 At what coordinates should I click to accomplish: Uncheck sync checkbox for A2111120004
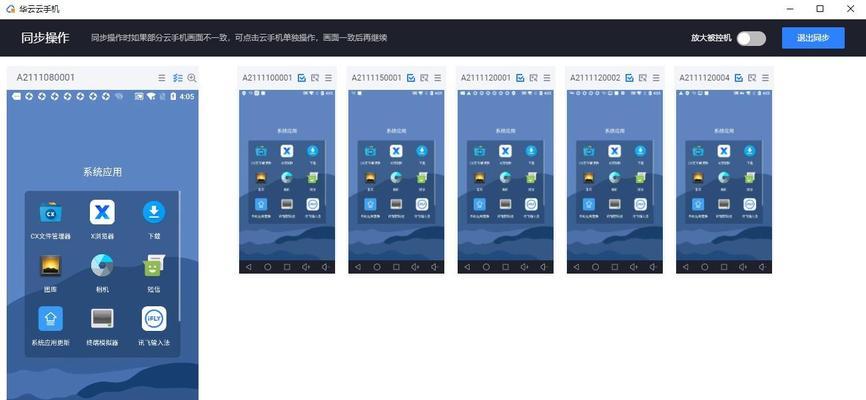tap(739, 78)
